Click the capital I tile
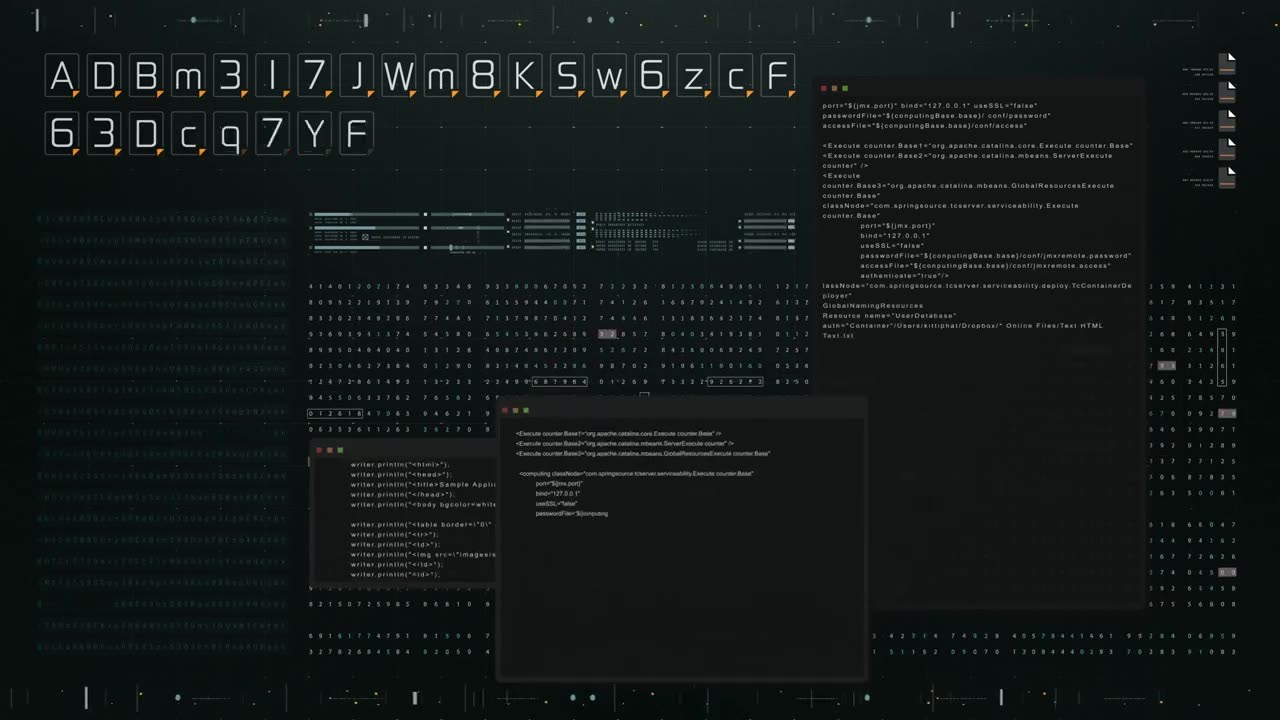The image size is (1280, 720). [x=272, y=76]
